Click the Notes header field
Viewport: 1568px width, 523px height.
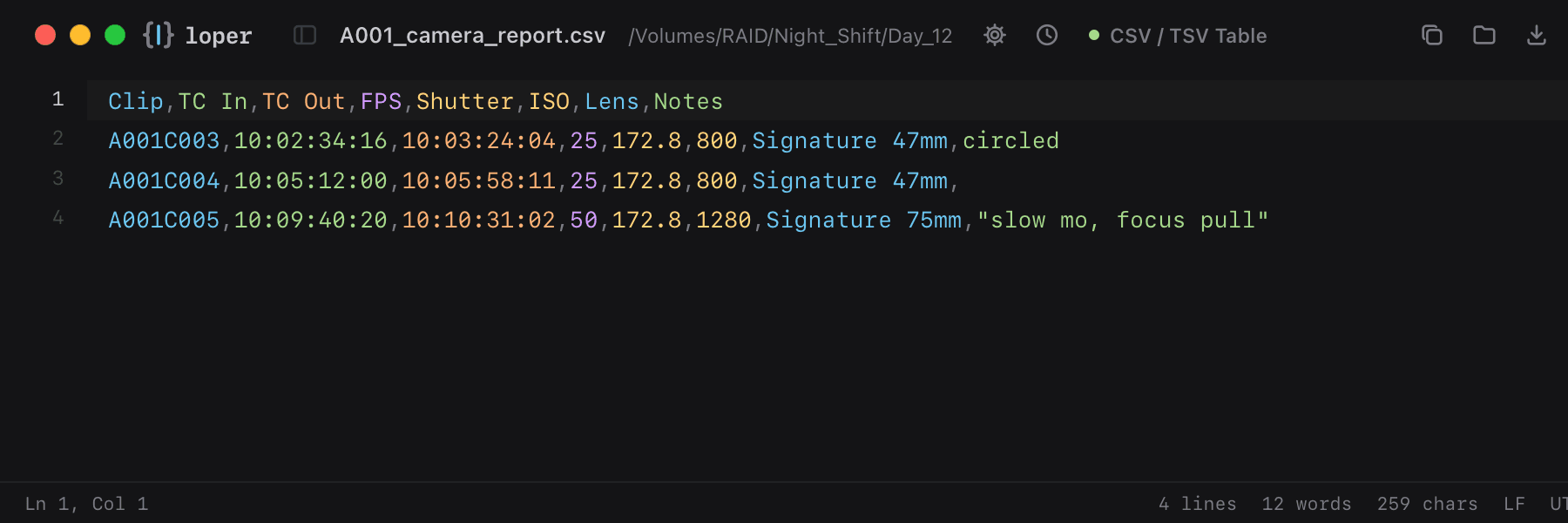coord(689,101)
